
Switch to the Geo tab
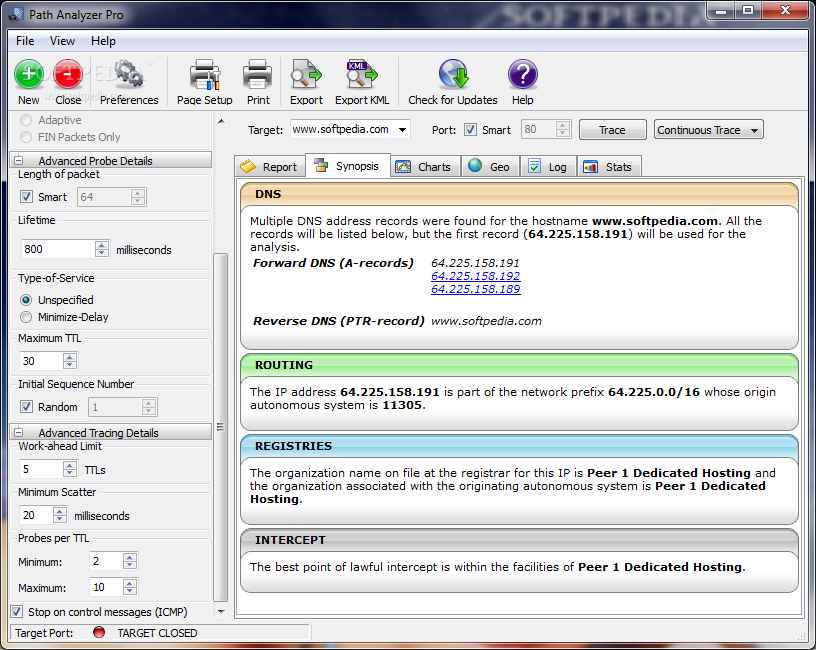(x=490, y=167)
